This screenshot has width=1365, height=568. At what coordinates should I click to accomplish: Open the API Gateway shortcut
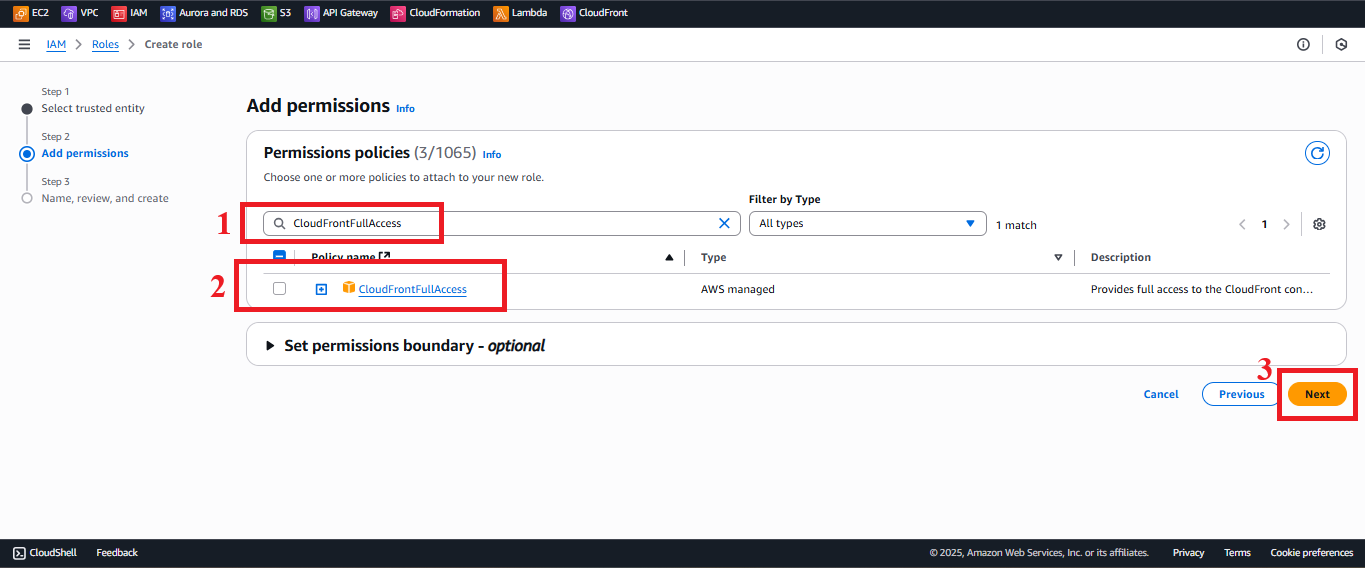[341, 13]
